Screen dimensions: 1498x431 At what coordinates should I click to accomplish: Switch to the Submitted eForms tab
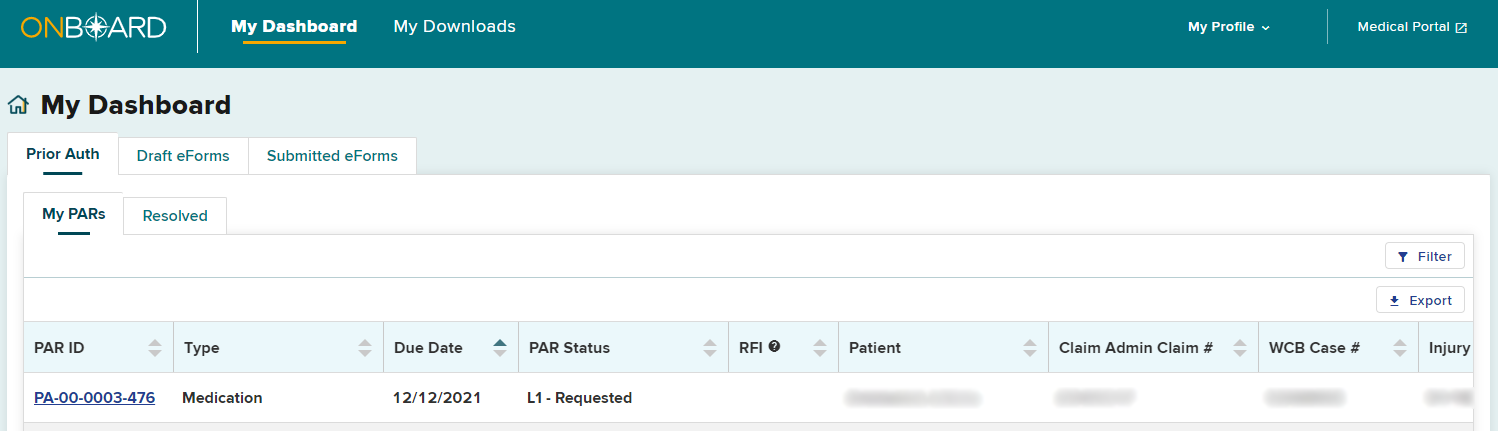point(332,156)
